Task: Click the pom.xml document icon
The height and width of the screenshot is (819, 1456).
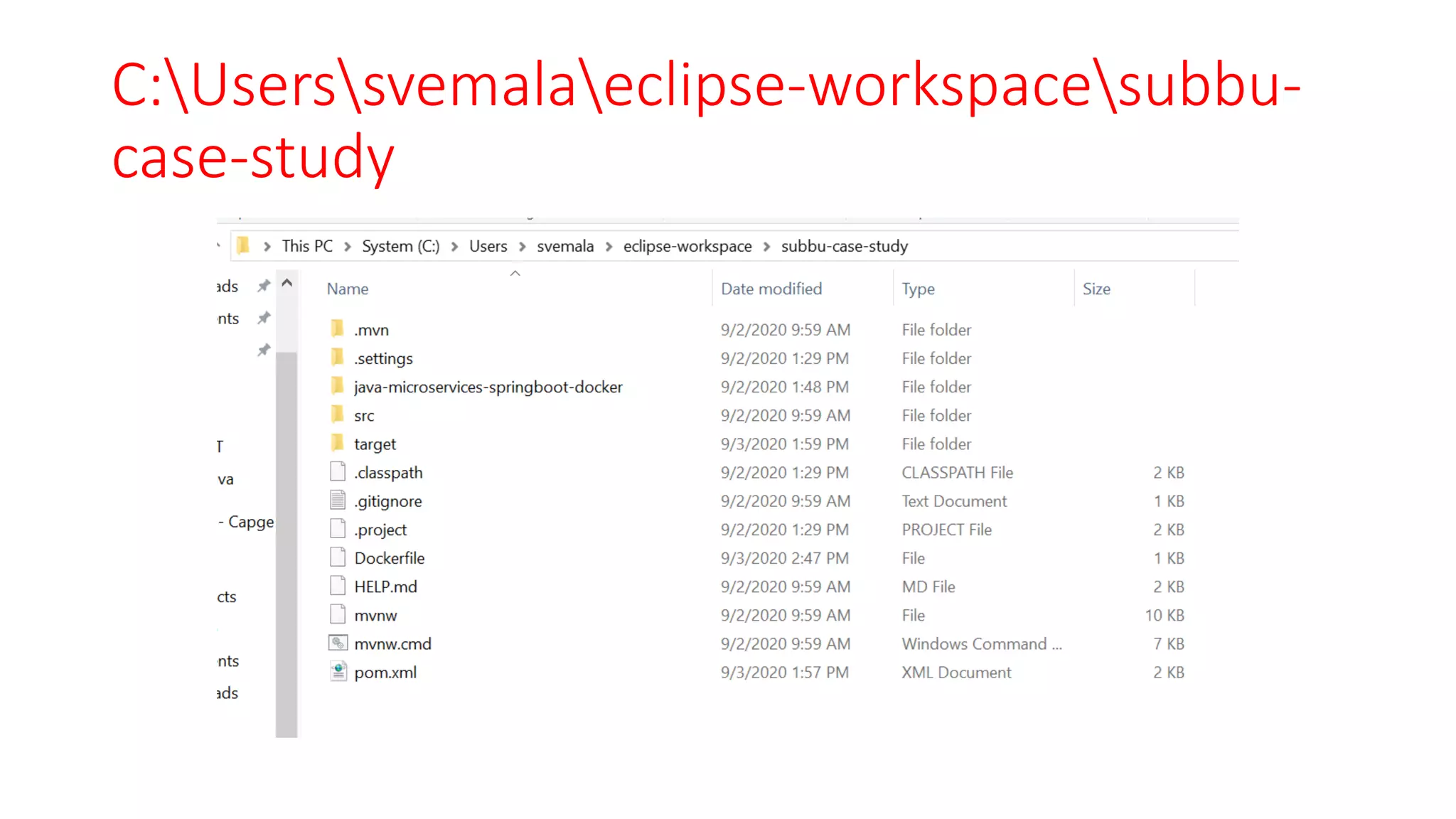Action: pyautogui.click(x=338, y=671)
